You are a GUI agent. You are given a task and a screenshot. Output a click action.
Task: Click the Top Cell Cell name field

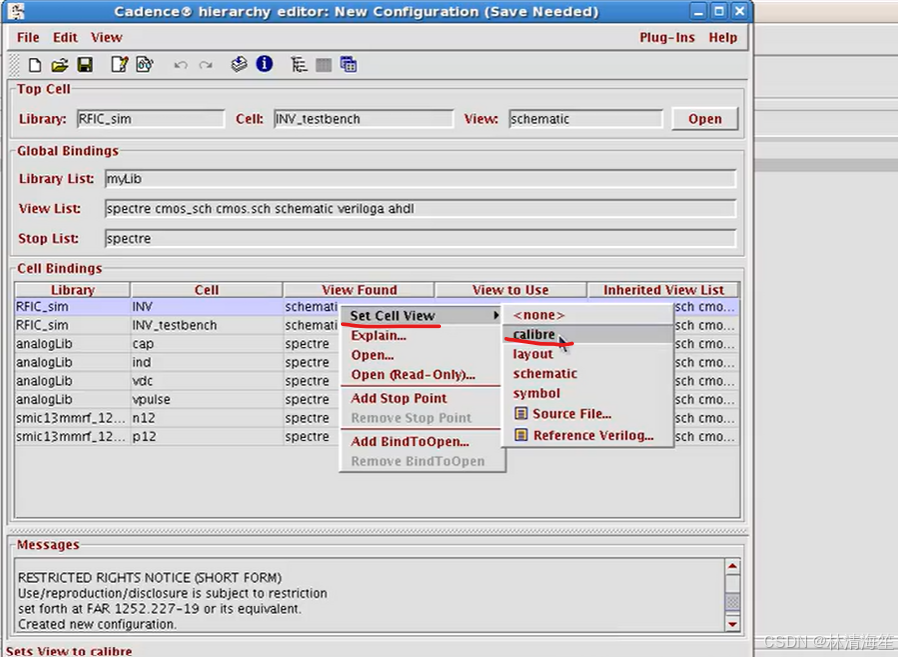pyautogui.click(x=364, y=119)
